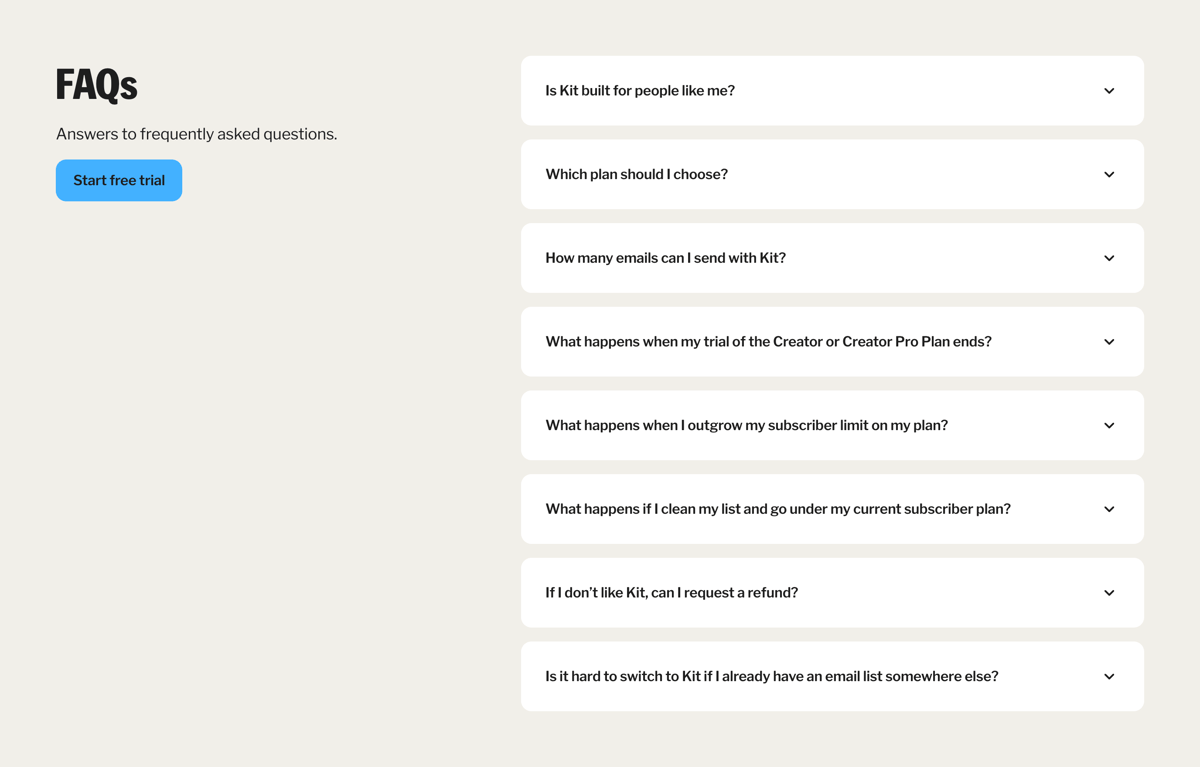The width and height of the screenshot is (1200, 767).
Task: Click the chevron beside the refund question
Action: [1109, 592]
